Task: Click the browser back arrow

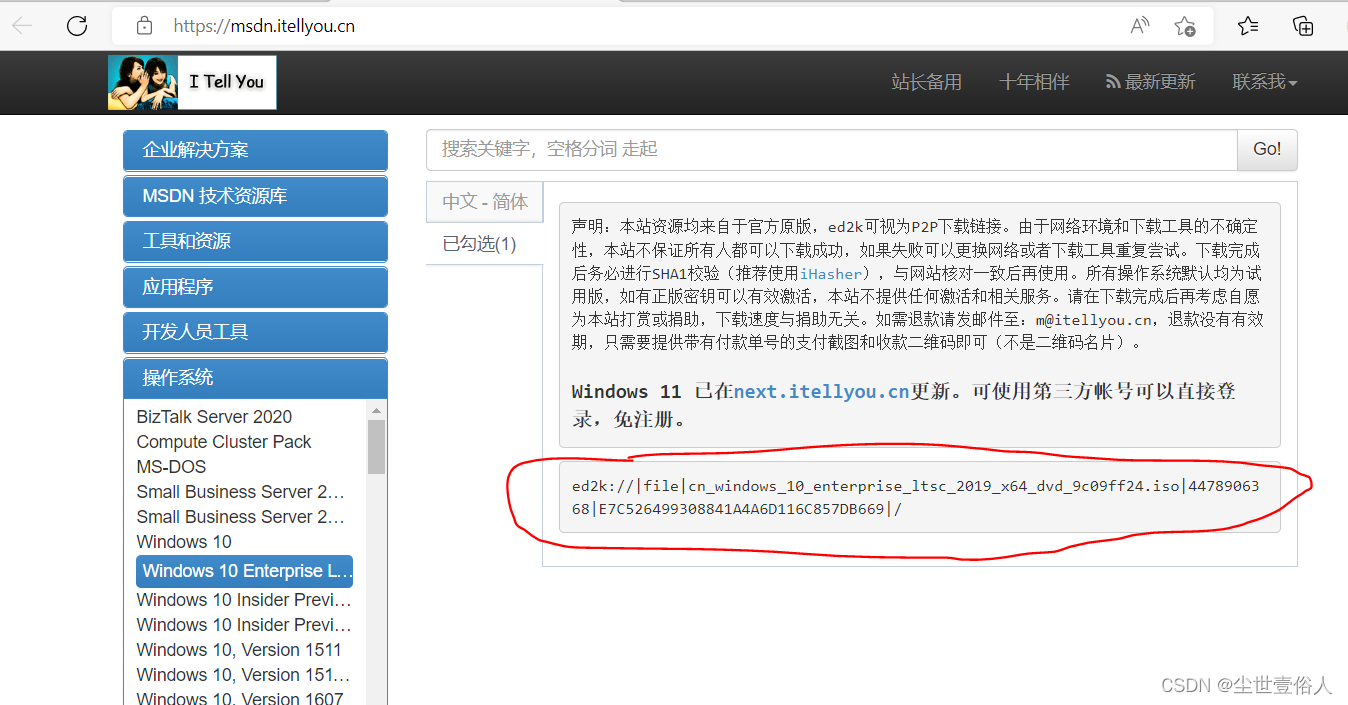Action: [22, 26]
